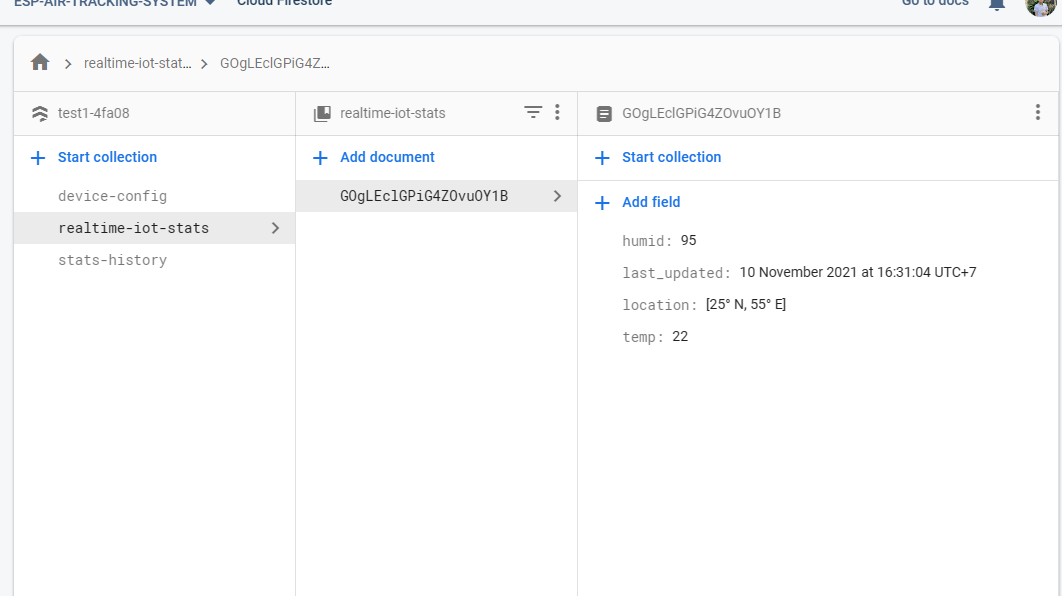The image size is (1062, 596).
Task: Click the location field geopoint value
Action: 745,304
